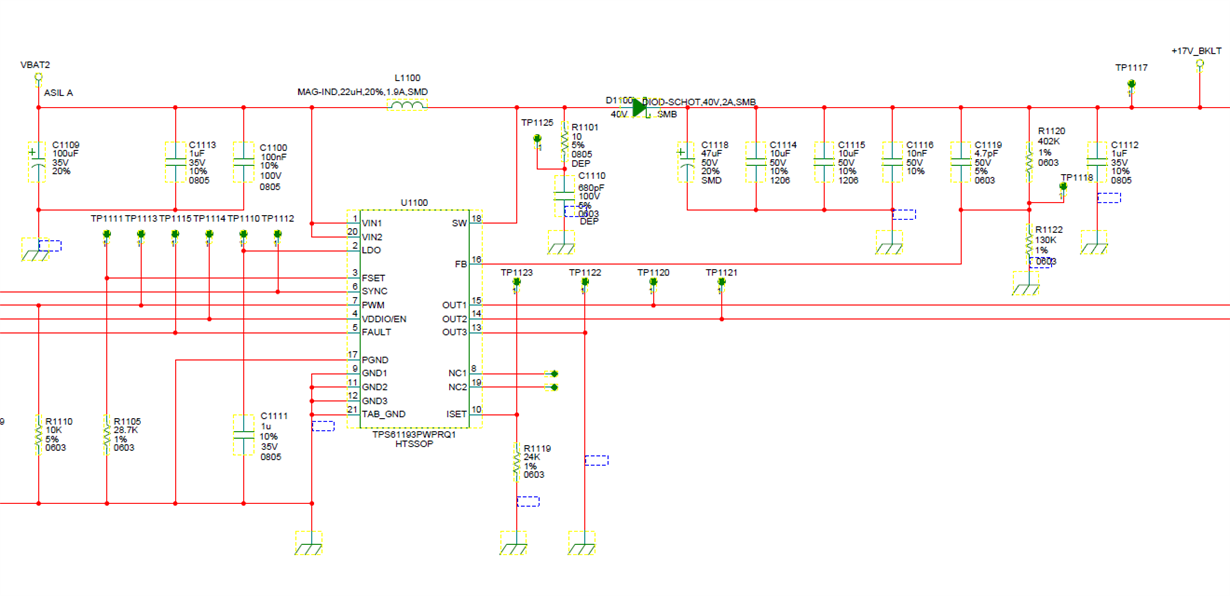
Task: Select the SW pin label on U1100
Action: coord(459,224)
